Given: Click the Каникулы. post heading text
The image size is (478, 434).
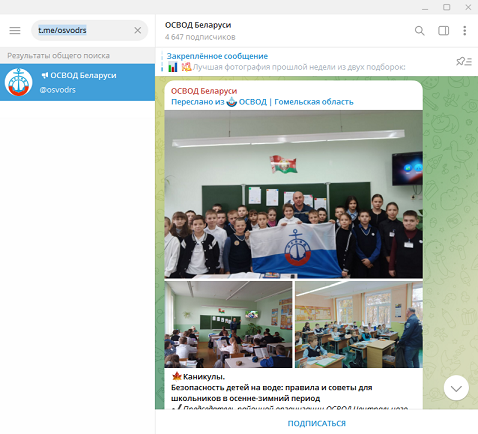Looking at the screenshot, I should pos(204,377).
